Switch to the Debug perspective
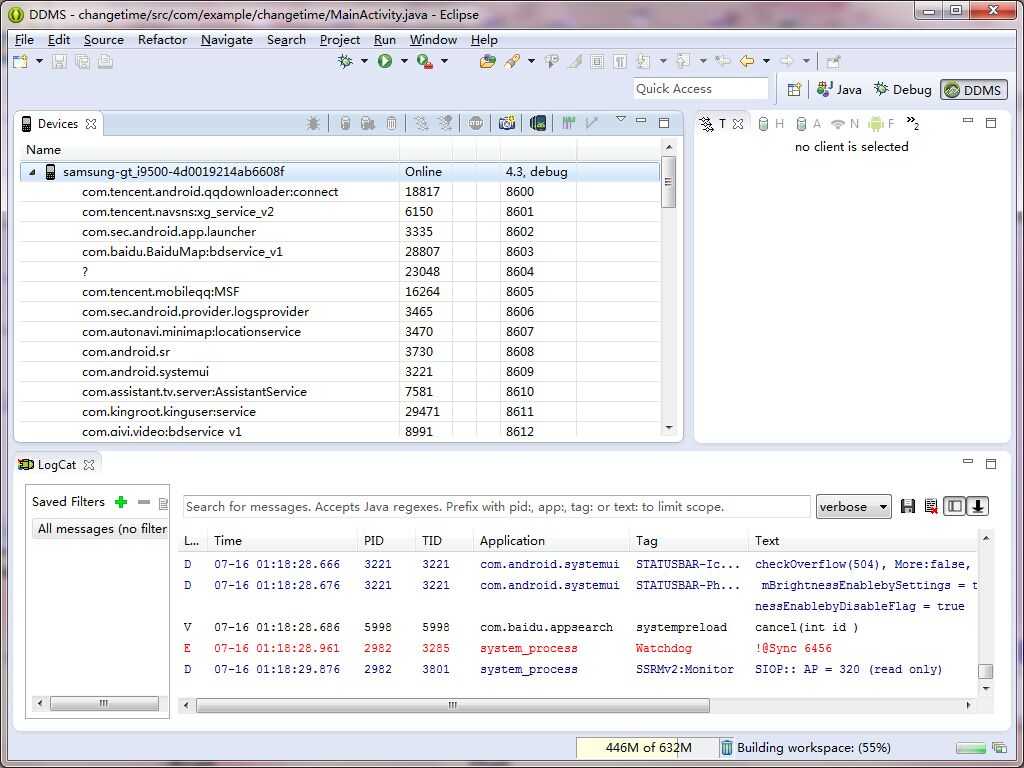This screenshot has height=768, width=1024. (x=903, y=89)
